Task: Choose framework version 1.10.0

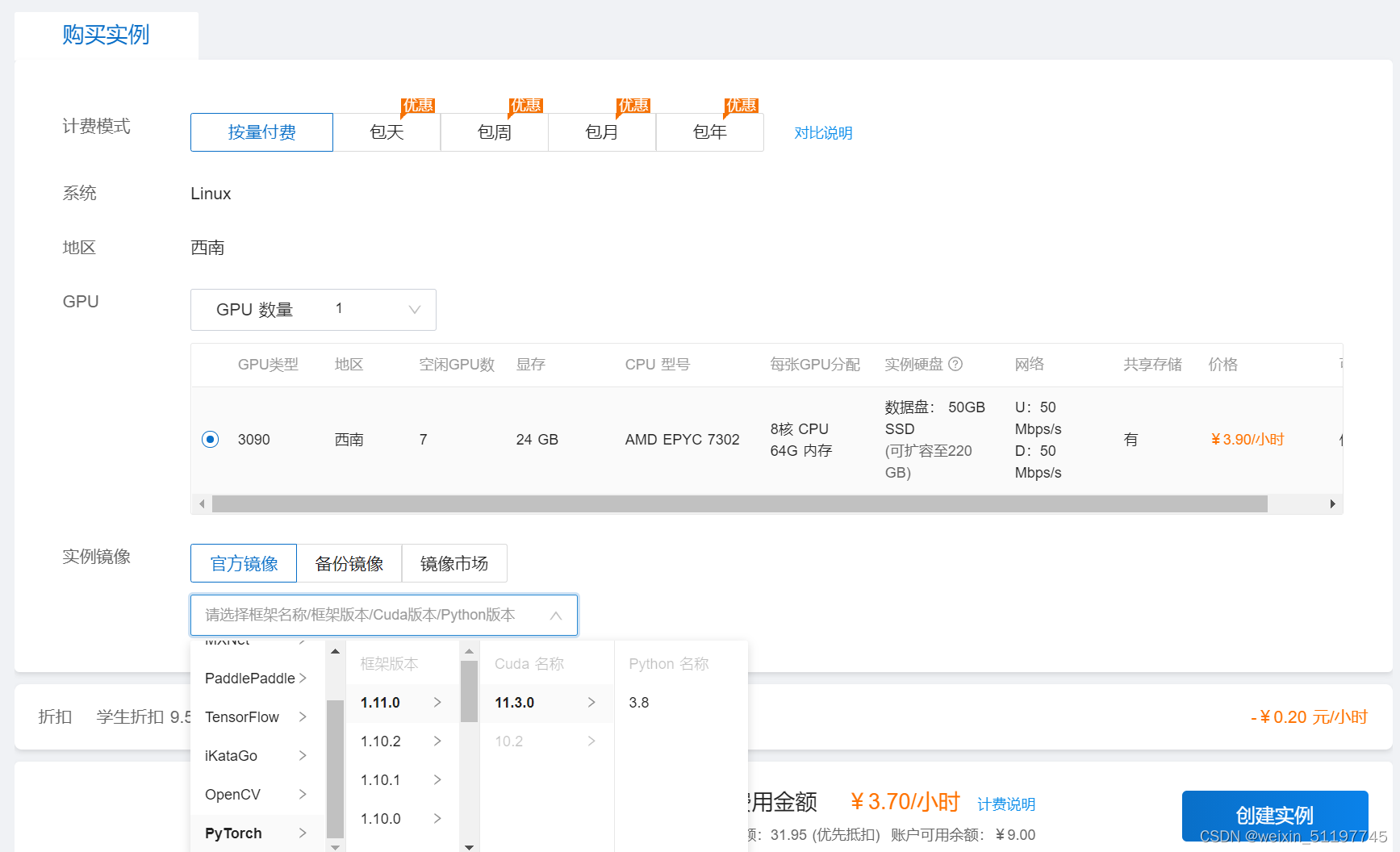Action: click(402, 819)
